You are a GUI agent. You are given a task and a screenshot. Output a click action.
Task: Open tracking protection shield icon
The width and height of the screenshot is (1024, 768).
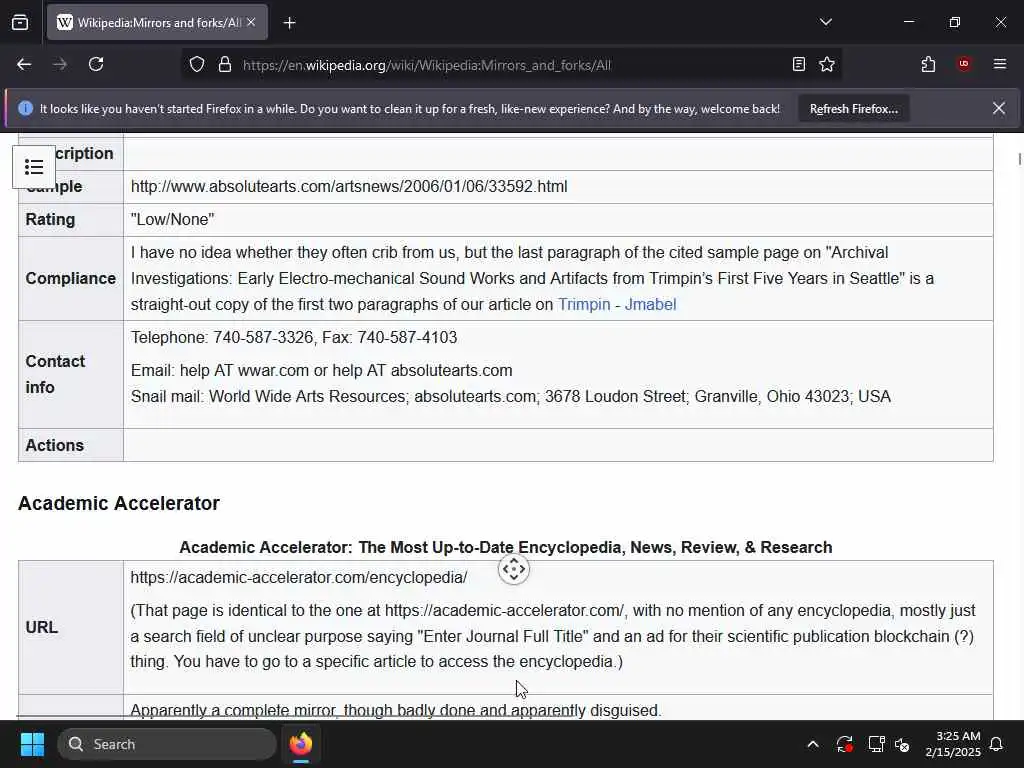(197, 65)
